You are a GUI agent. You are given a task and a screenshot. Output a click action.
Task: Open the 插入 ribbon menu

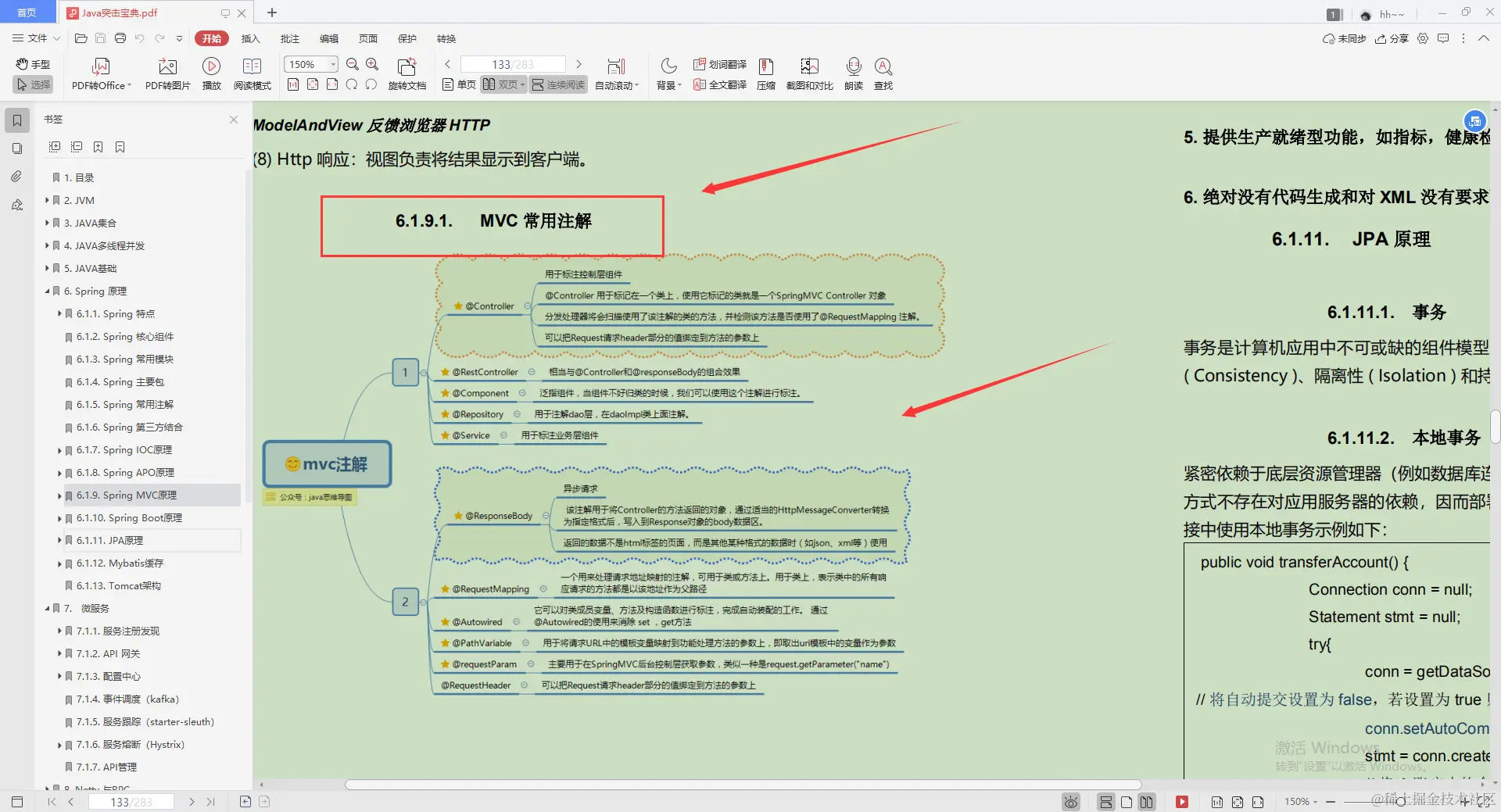pyautogui.click(x=250, y=38)
